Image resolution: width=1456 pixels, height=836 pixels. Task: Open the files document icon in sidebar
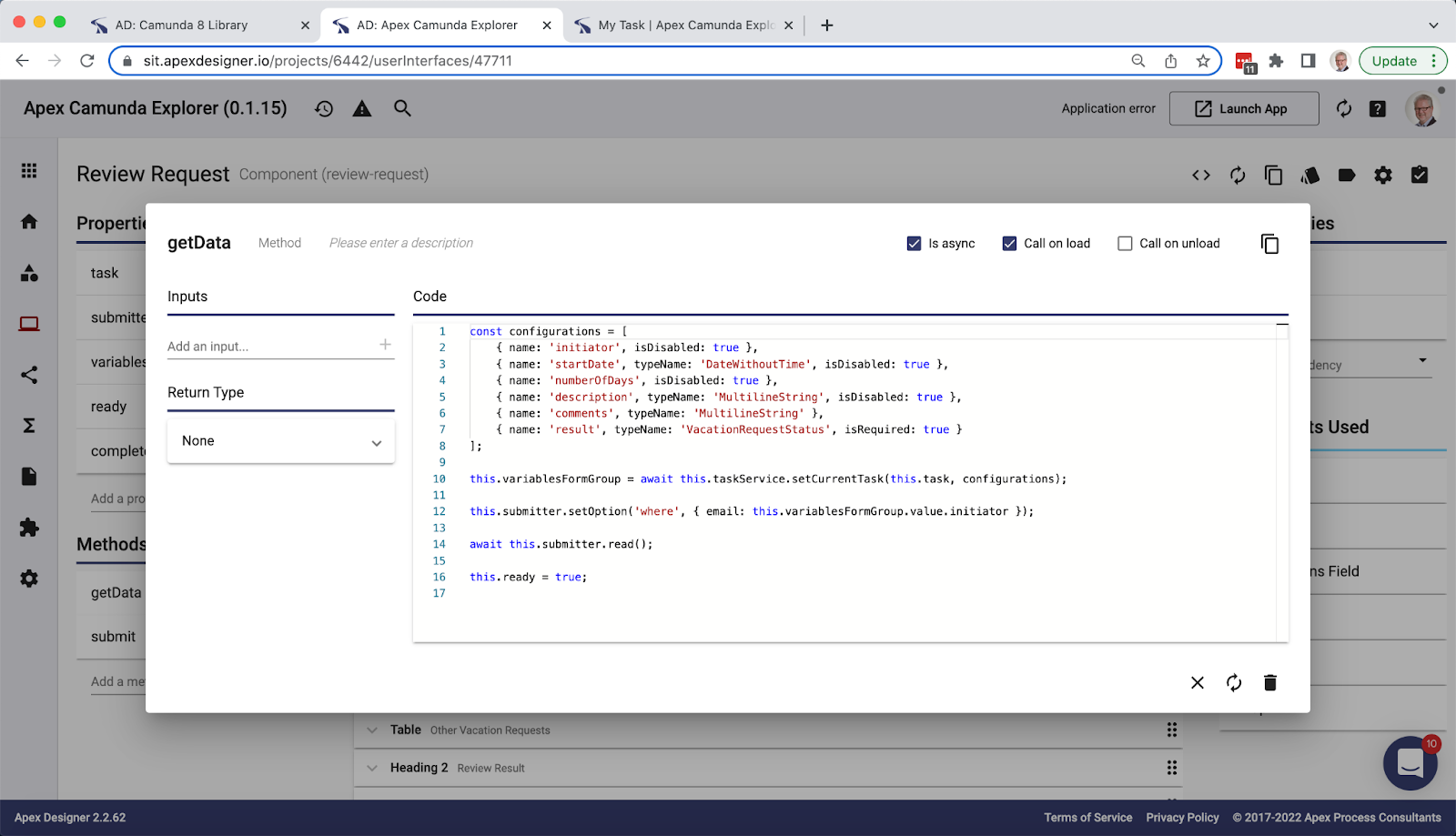29,477
